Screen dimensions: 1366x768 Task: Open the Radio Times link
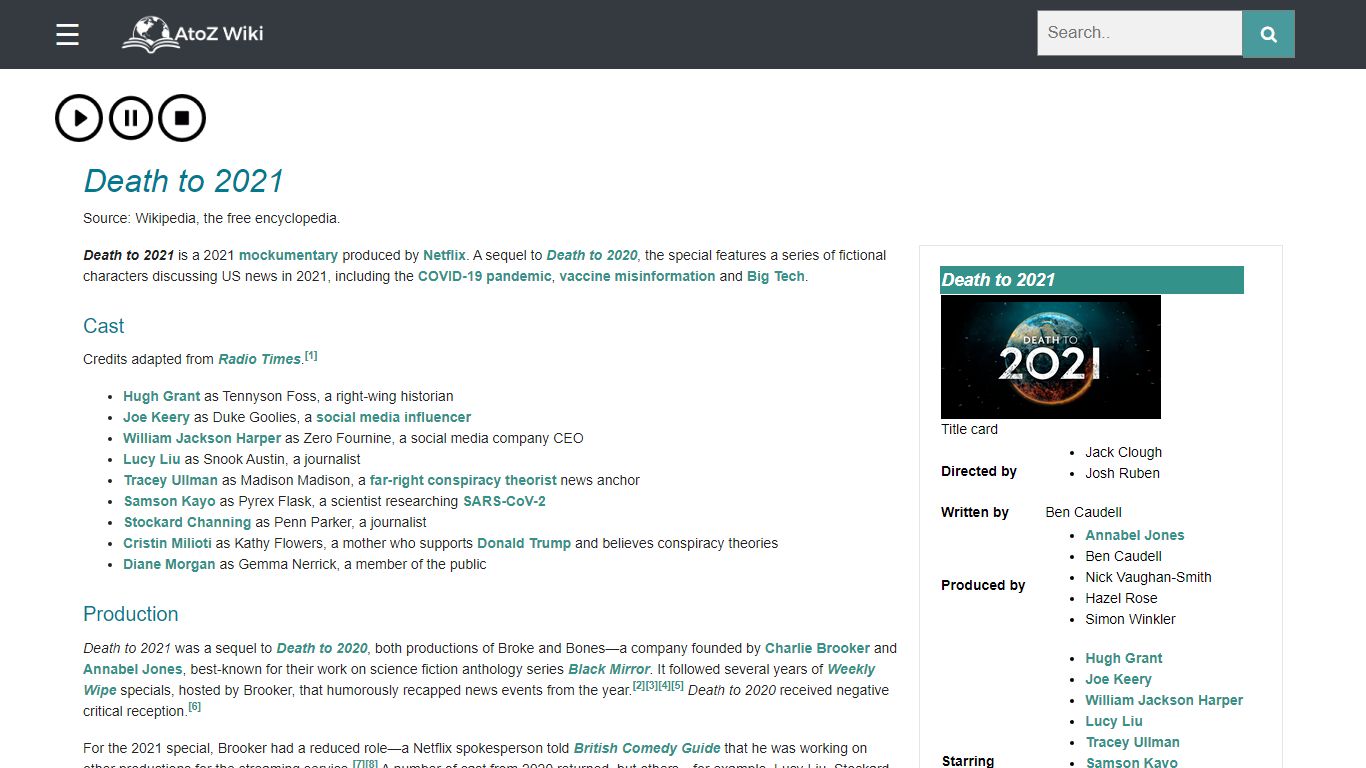coord(259,359)
